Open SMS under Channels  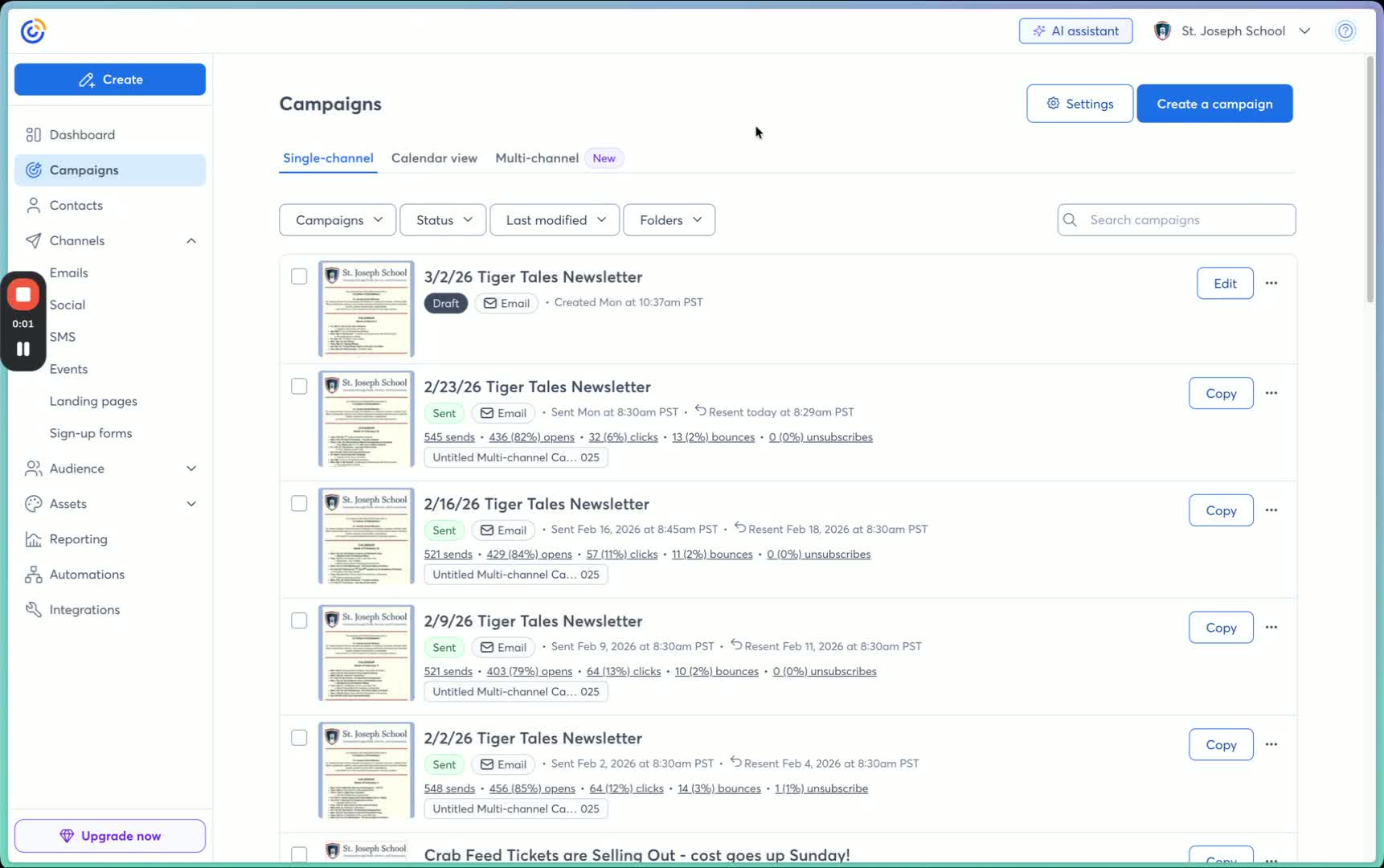(63, 337)
